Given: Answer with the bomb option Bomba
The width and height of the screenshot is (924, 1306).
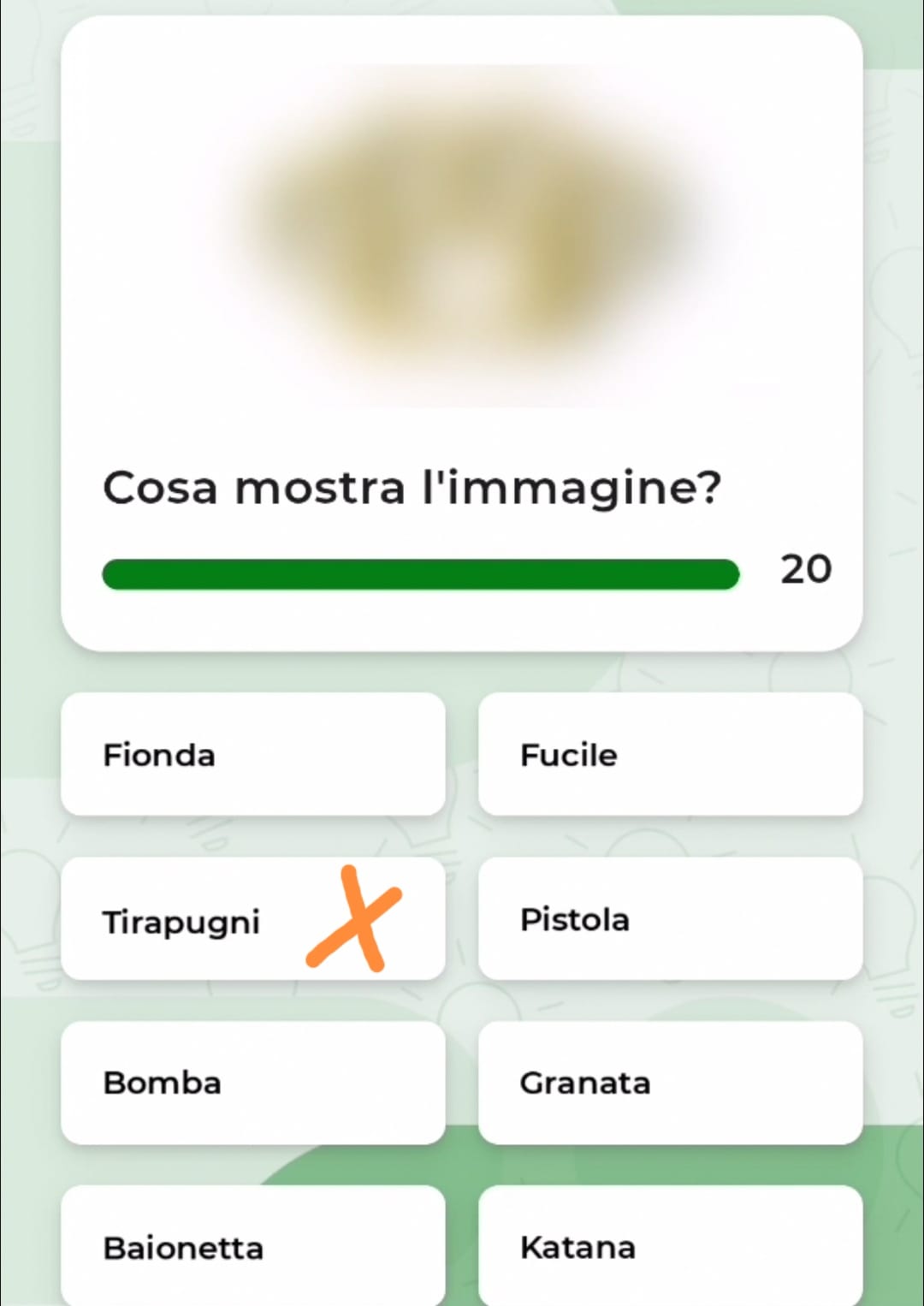Looking at the screenshot, I should coord(252,1083).
